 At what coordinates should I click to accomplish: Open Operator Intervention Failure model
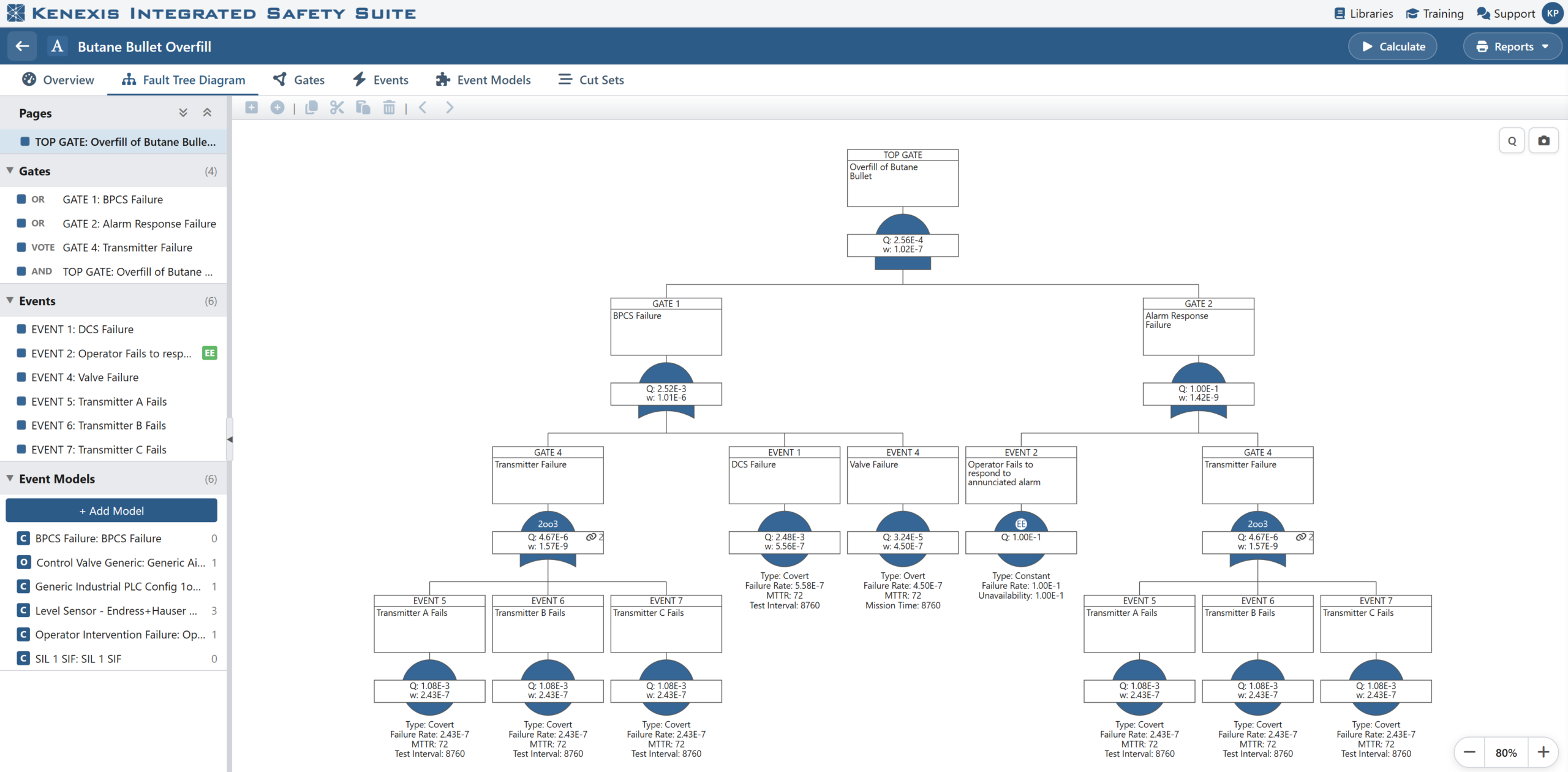coord(113,634)
